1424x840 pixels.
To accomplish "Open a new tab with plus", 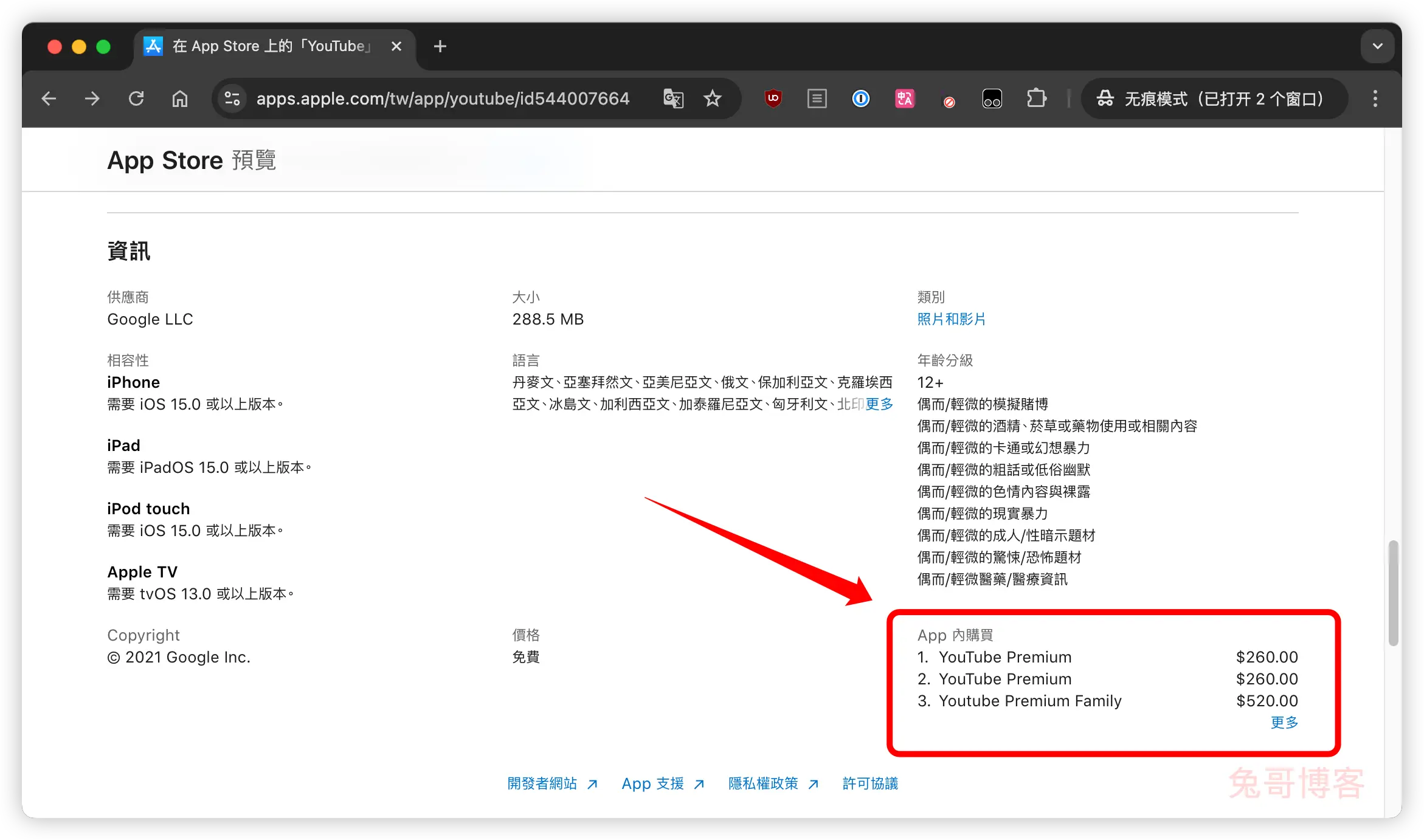I will click(x=440, y=46).
